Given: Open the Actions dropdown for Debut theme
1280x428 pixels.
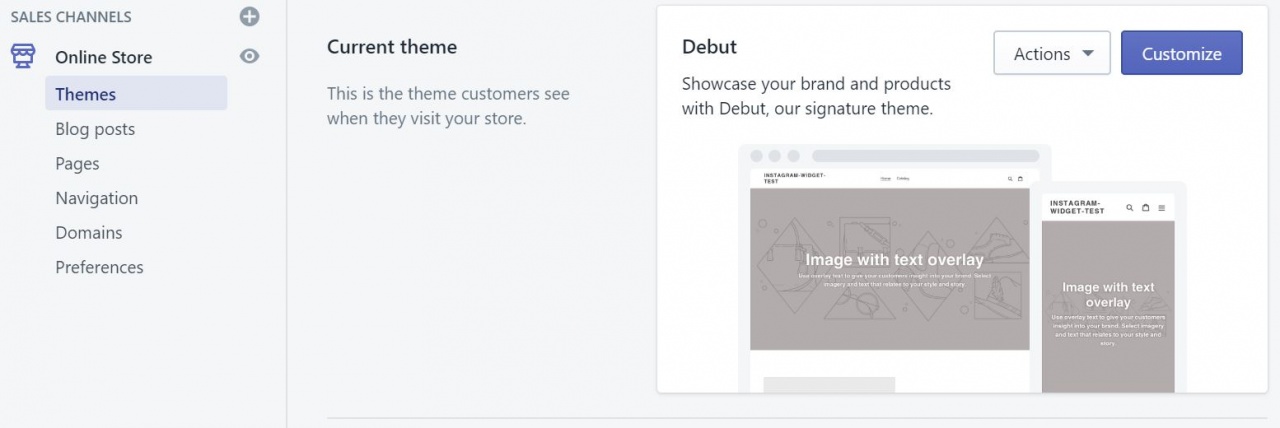Looking at the screenshot, I should (x=1052, y=53).
